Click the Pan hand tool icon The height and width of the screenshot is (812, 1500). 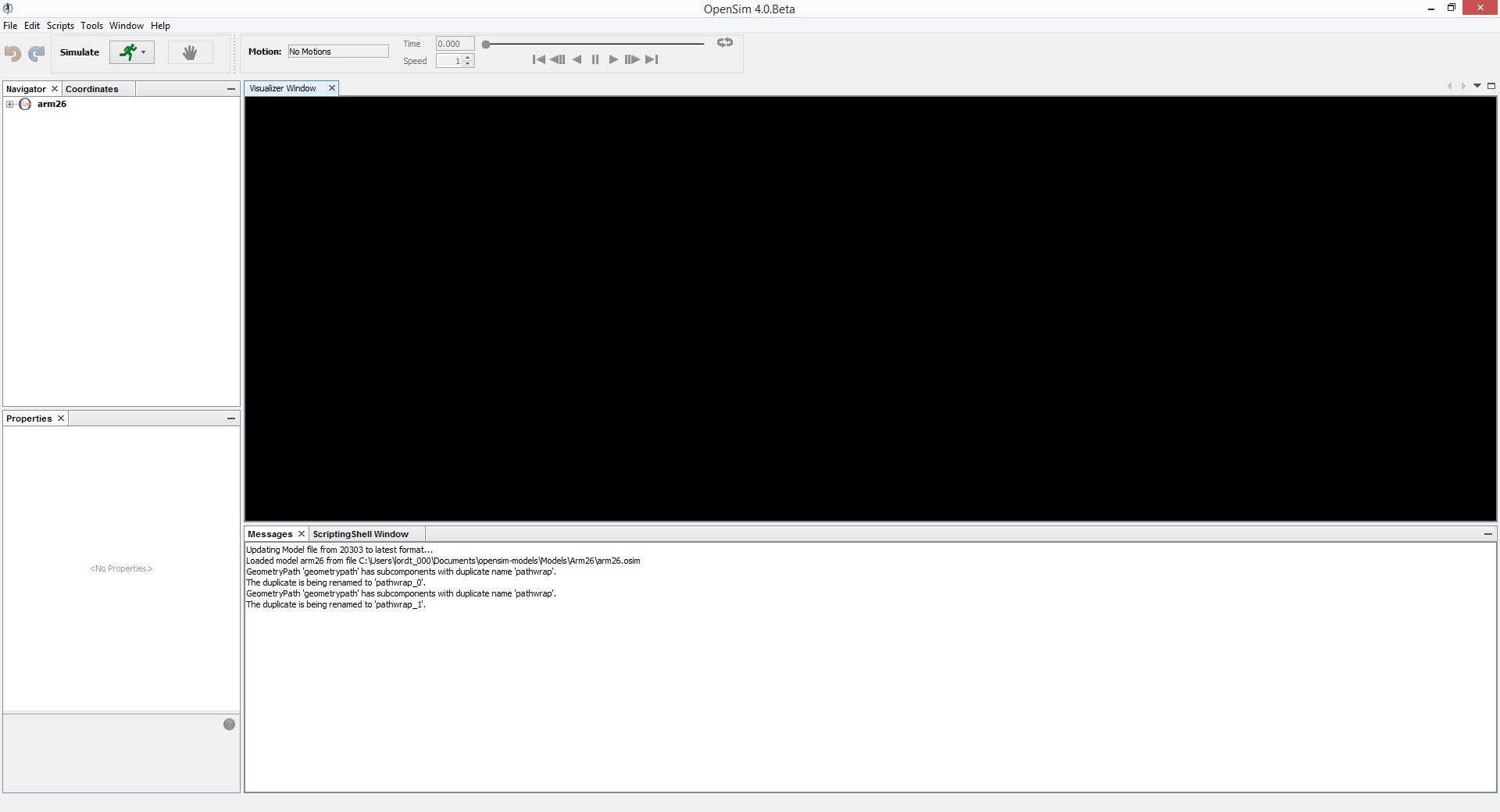190,52
